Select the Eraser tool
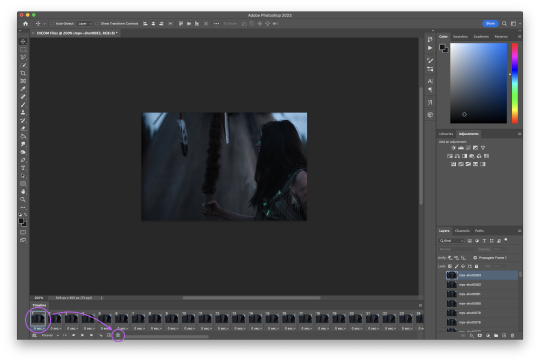The width and height of the screenshot is (540, 362). (x=23, y=128)
